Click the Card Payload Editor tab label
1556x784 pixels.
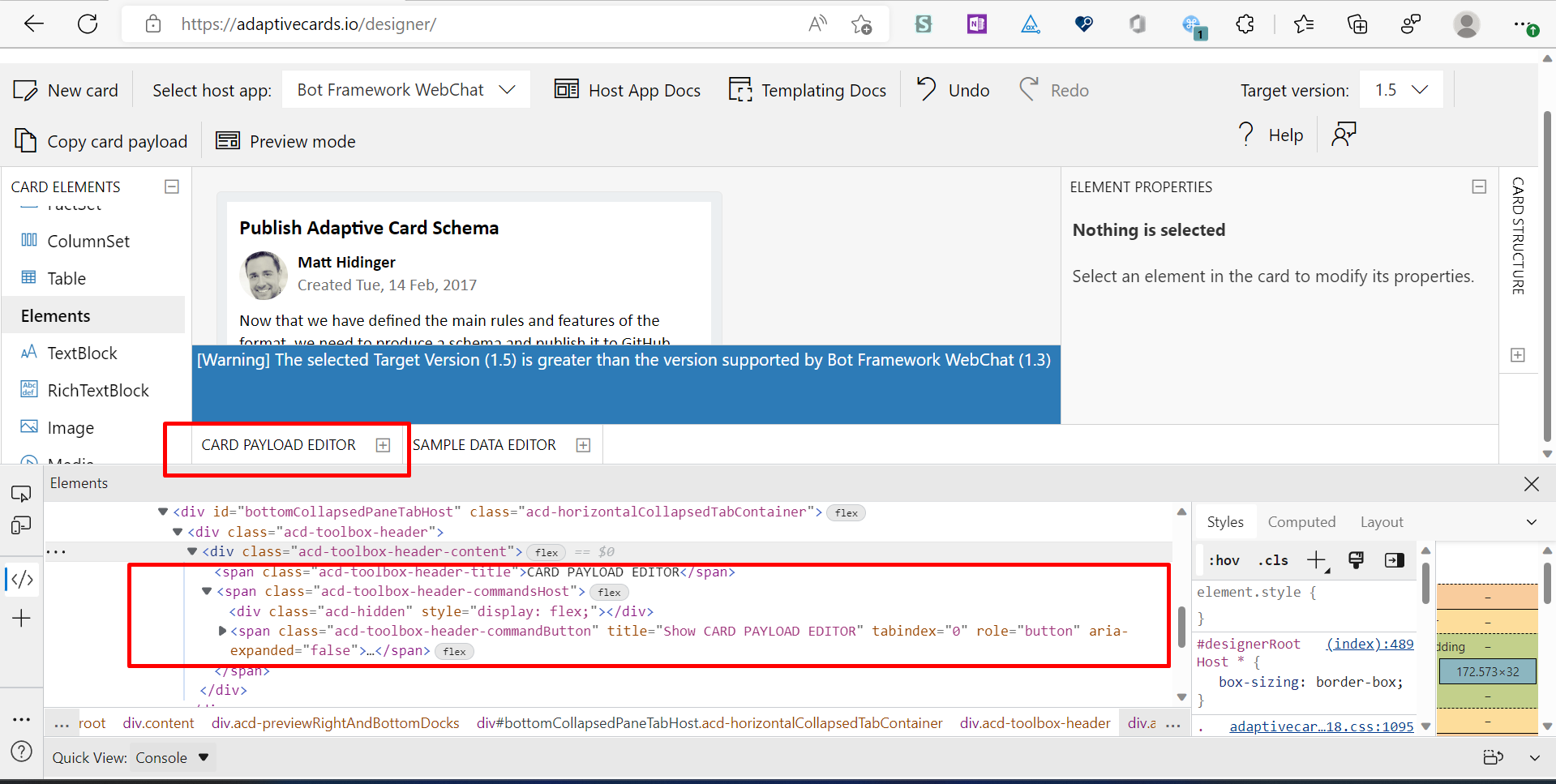click(x=278, y=445)
